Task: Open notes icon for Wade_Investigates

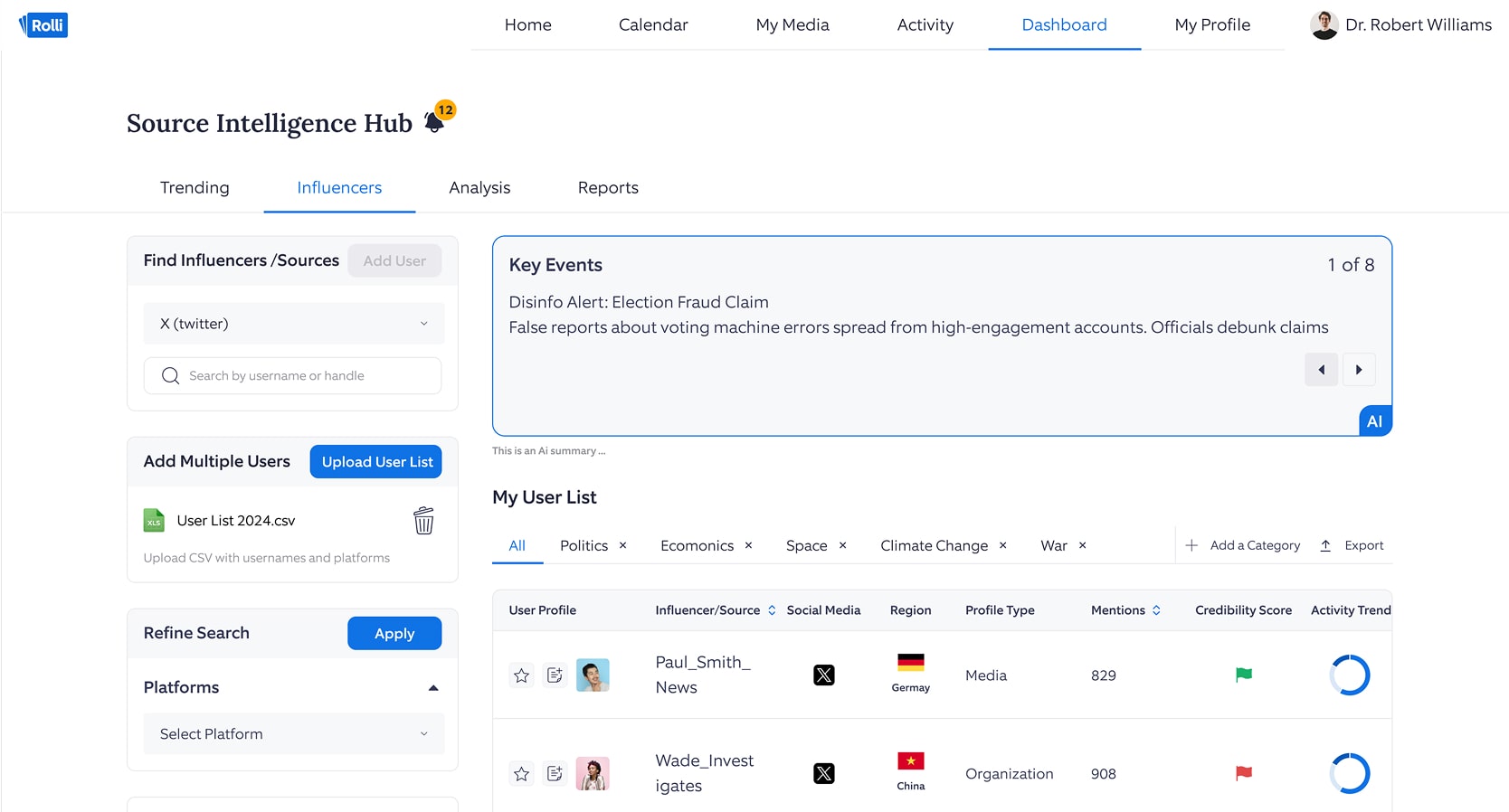Action: coord(555,774)
